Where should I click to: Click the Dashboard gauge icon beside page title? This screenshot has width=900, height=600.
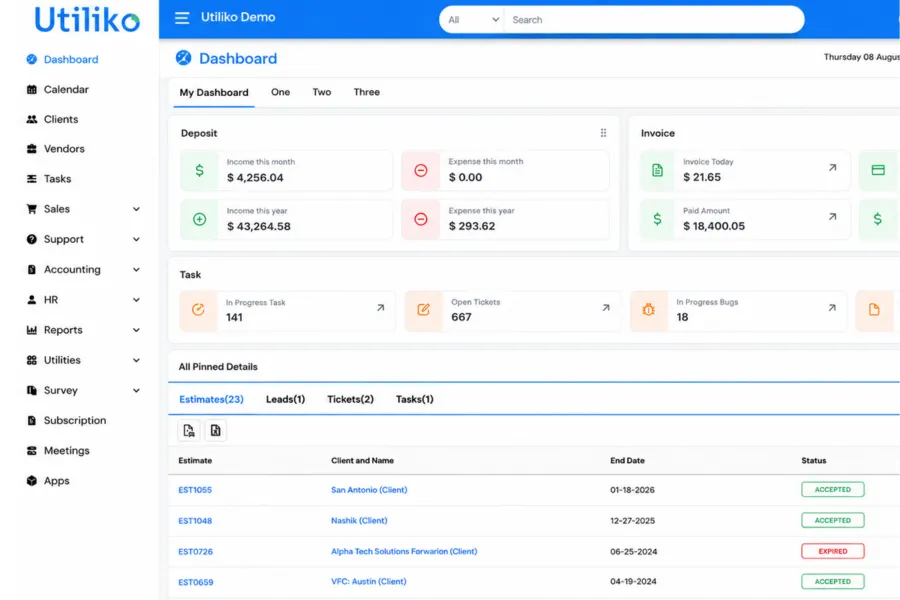(x=183, y=58)
